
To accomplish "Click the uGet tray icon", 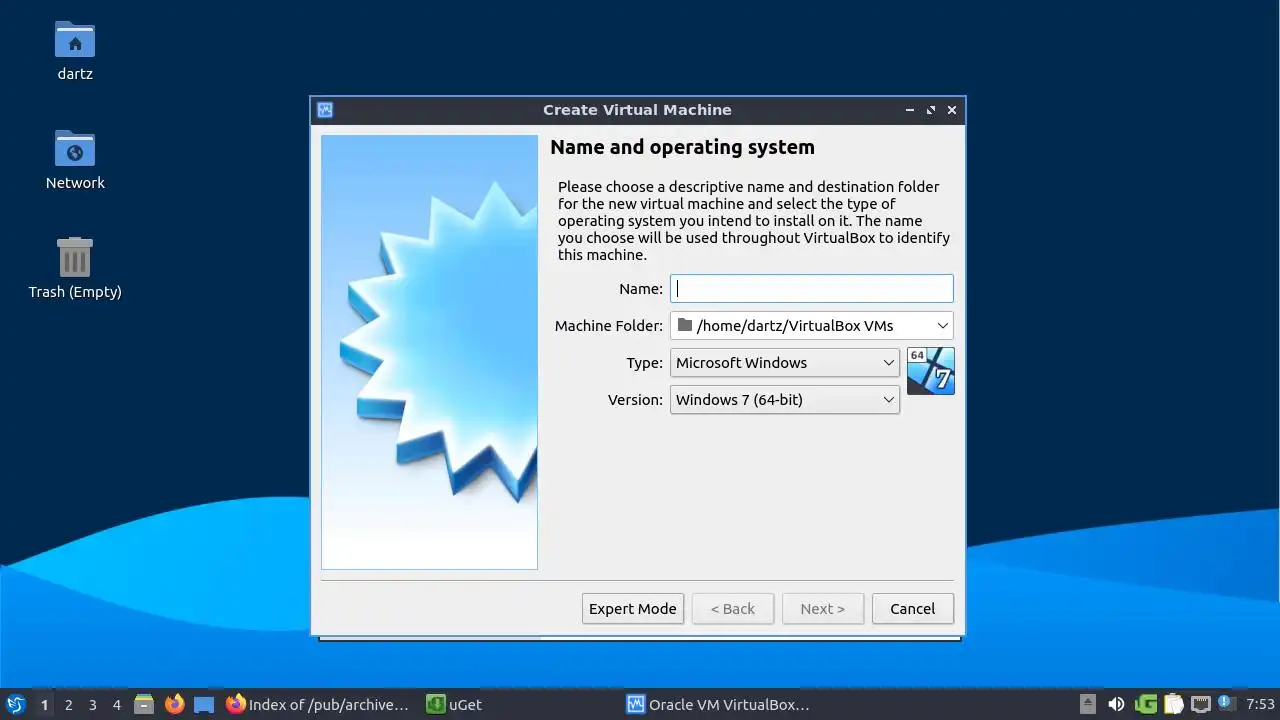I will coord(1146,704).
